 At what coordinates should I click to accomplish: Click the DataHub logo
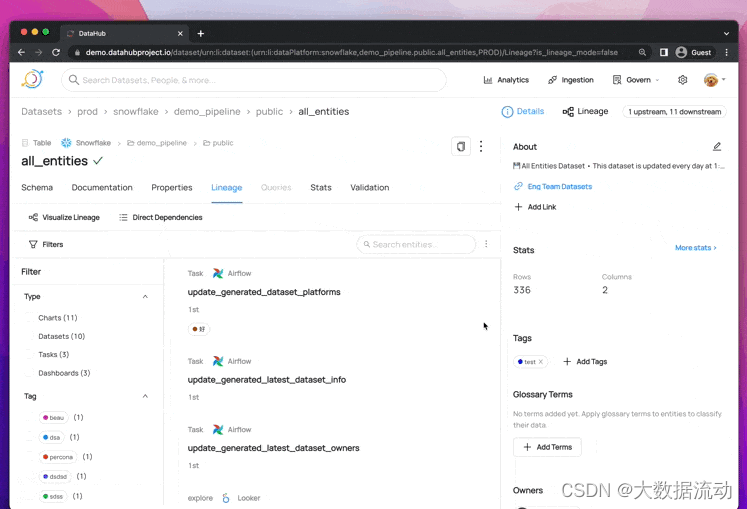coord(32,79)
